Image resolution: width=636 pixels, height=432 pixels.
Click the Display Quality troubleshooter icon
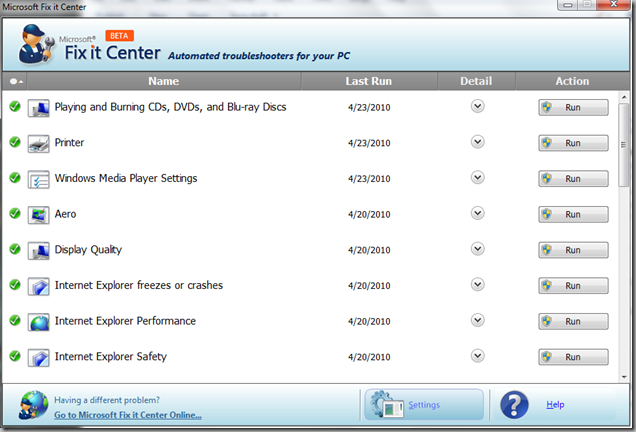(x=39, y=251)
